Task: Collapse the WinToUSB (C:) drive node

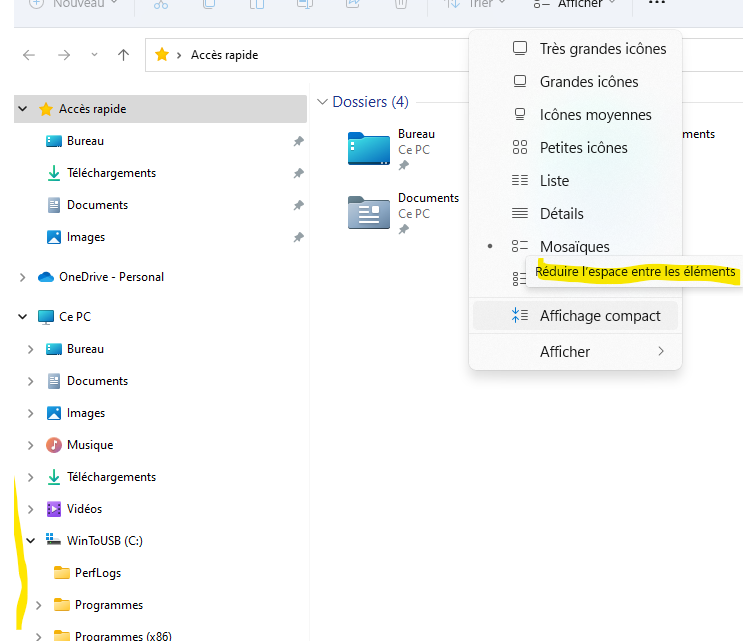Action: (x=30, y=541)
